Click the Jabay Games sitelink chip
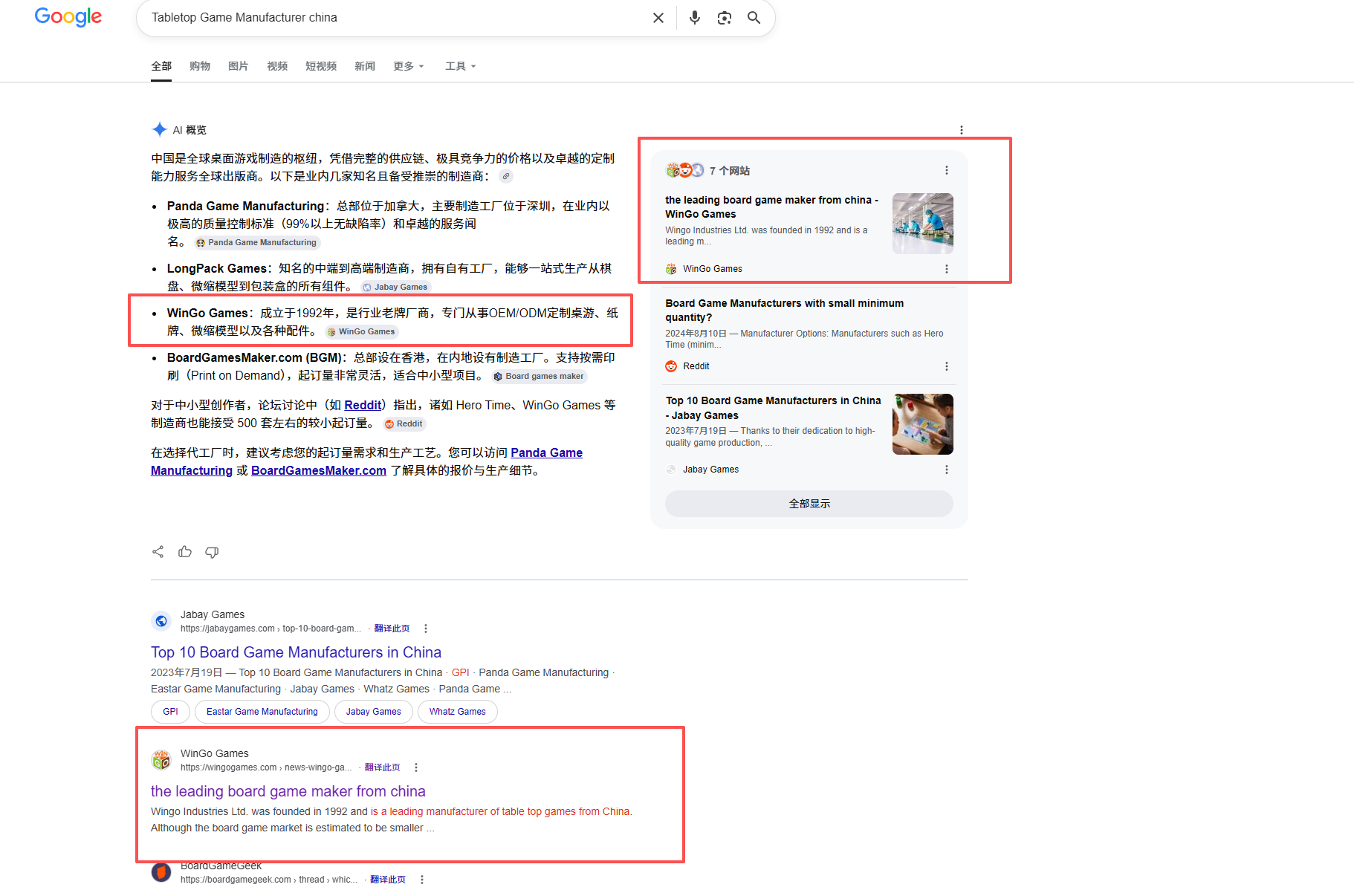The width and height of the screenshot is (1354, 896). [x=373, y=712]
